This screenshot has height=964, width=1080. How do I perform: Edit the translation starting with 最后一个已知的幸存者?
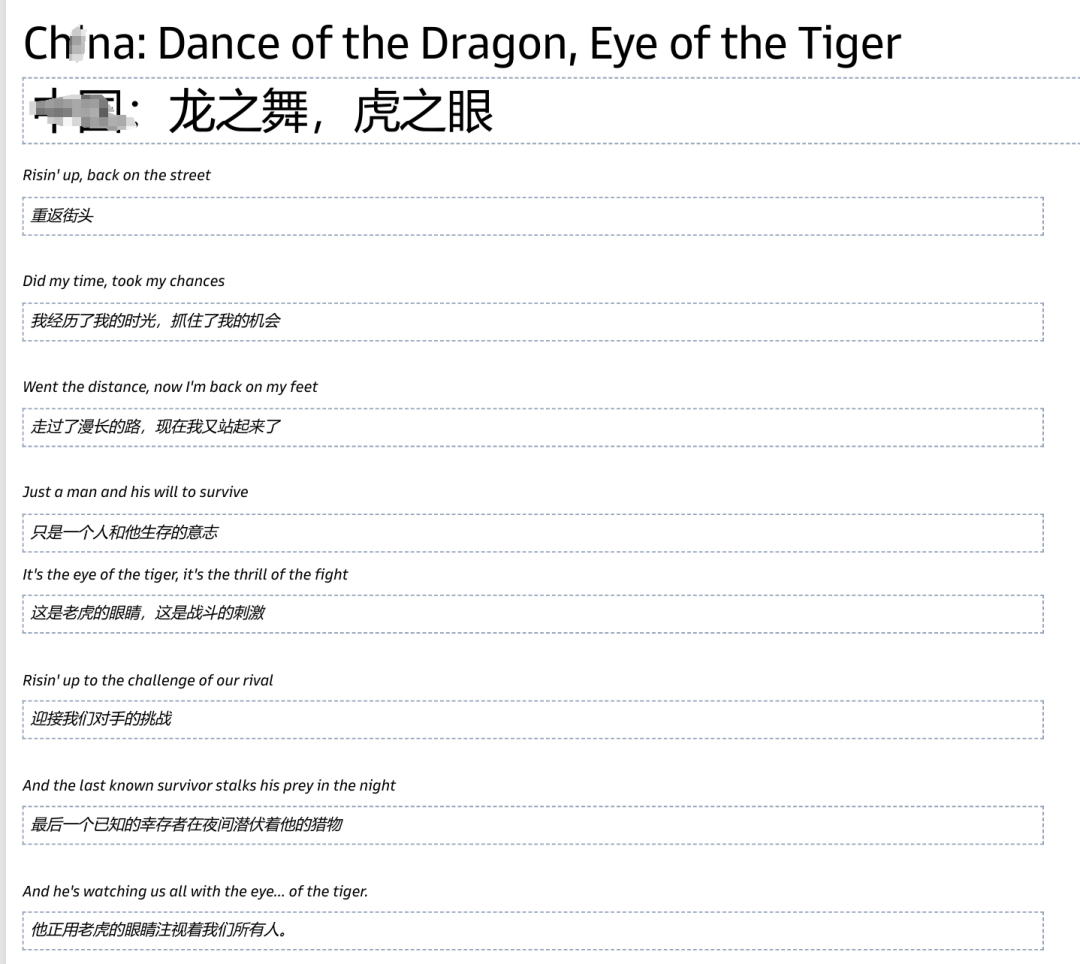pos(532,825)
